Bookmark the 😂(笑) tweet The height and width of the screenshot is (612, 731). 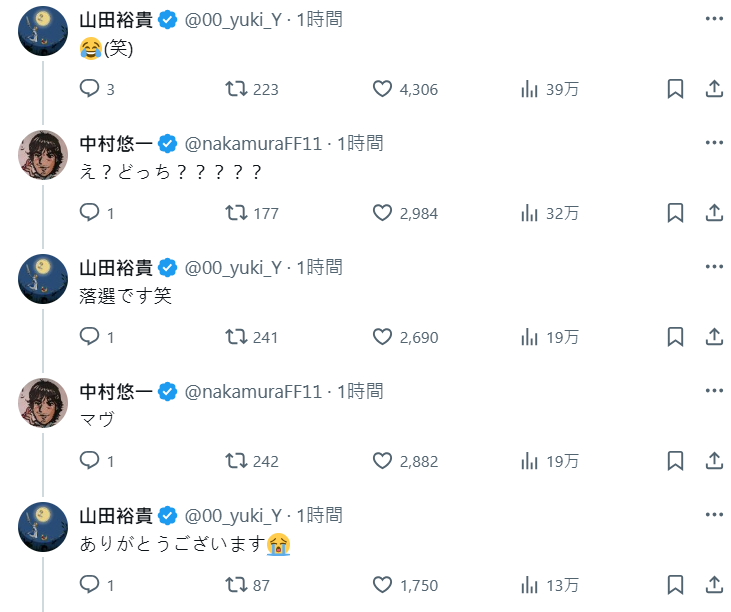pos(675,89)
